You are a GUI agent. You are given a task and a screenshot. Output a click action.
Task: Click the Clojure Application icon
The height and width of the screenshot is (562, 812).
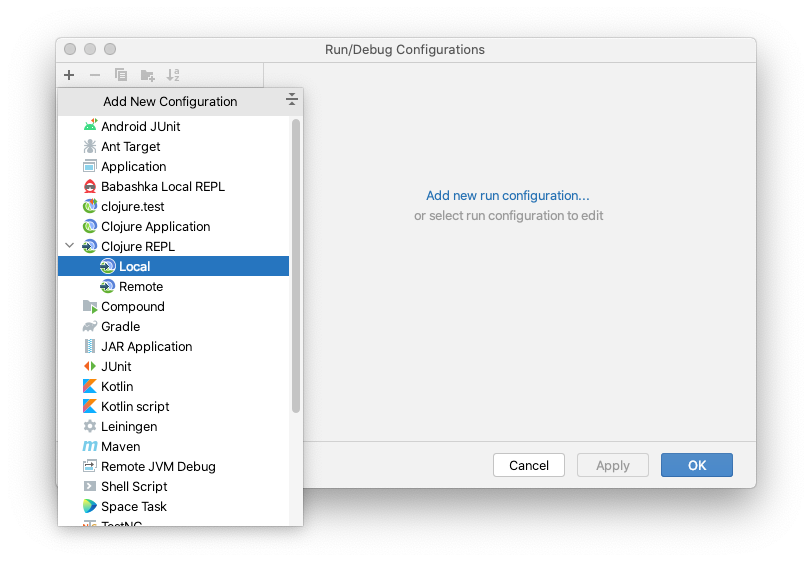[x=90, y=226]
